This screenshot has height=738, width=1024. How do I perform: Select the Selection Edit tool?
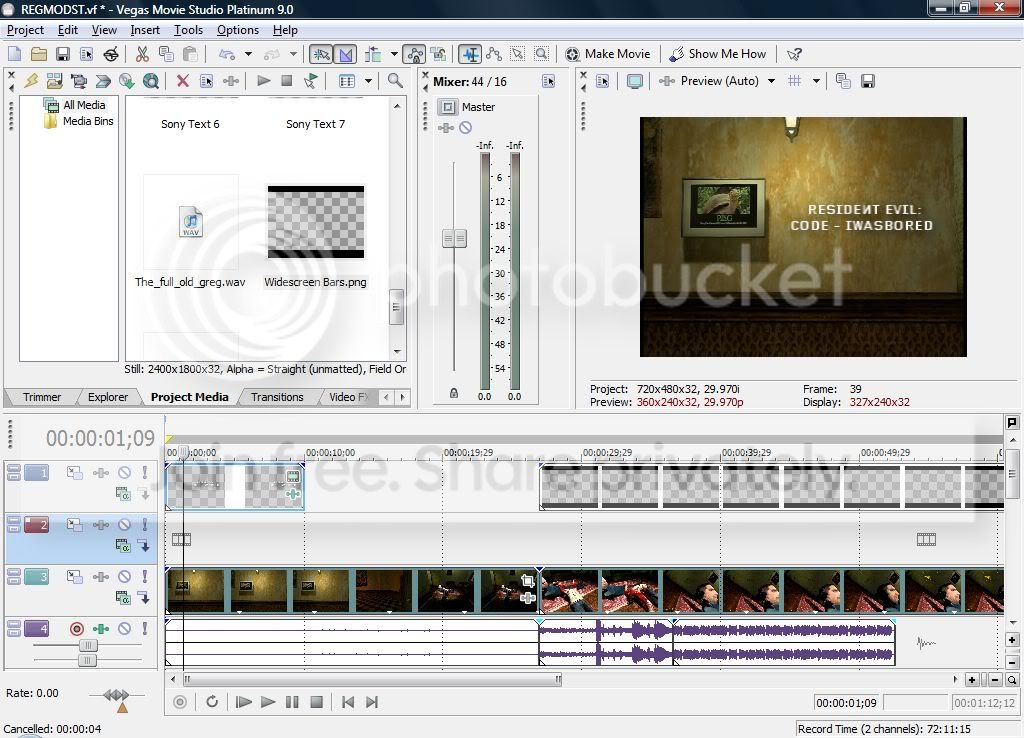(x=518, y=54)
